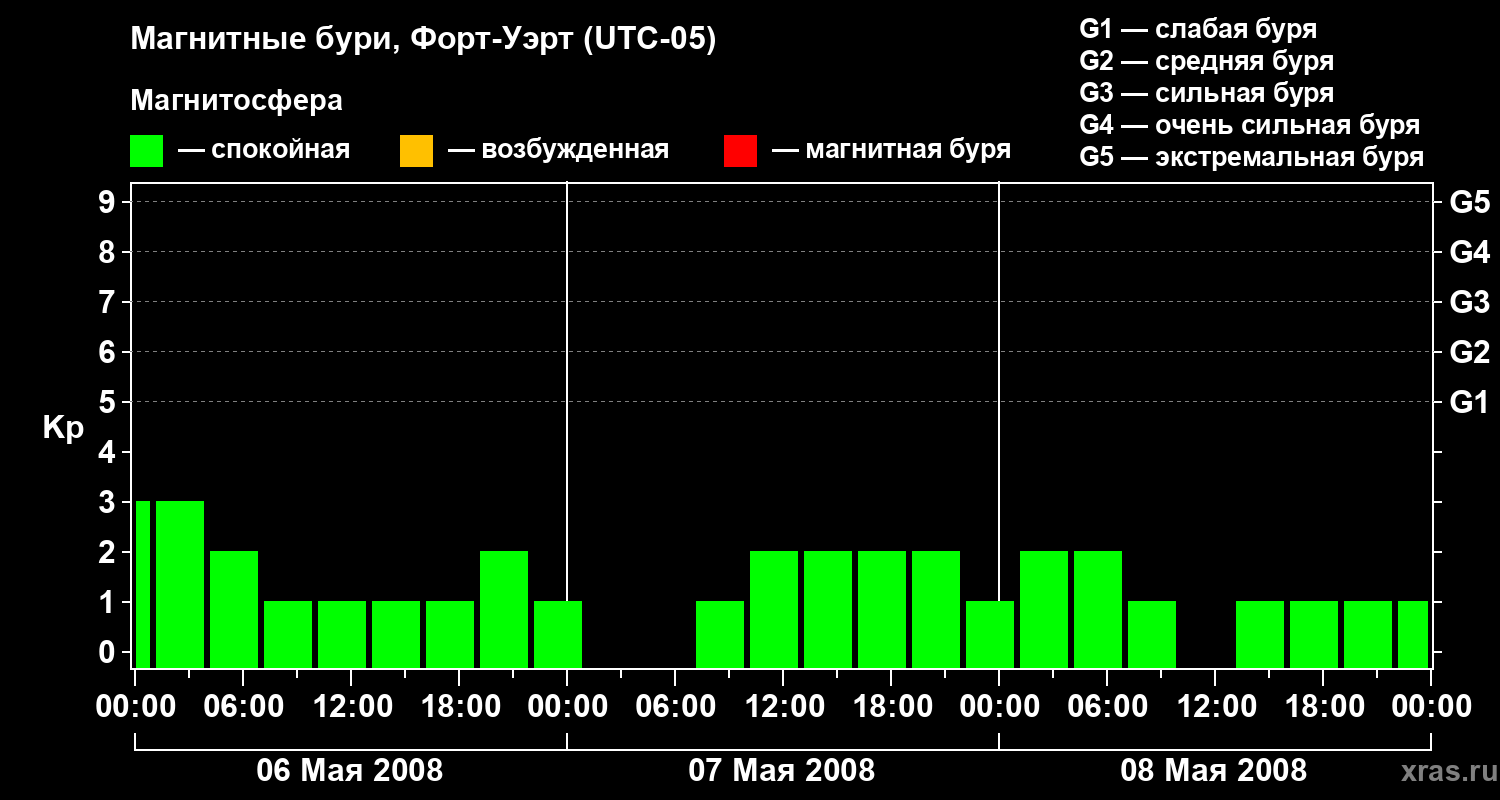
Task: Click the 'G4 — очень сильная буря' legend line
Action: (x=1250, y=124)
